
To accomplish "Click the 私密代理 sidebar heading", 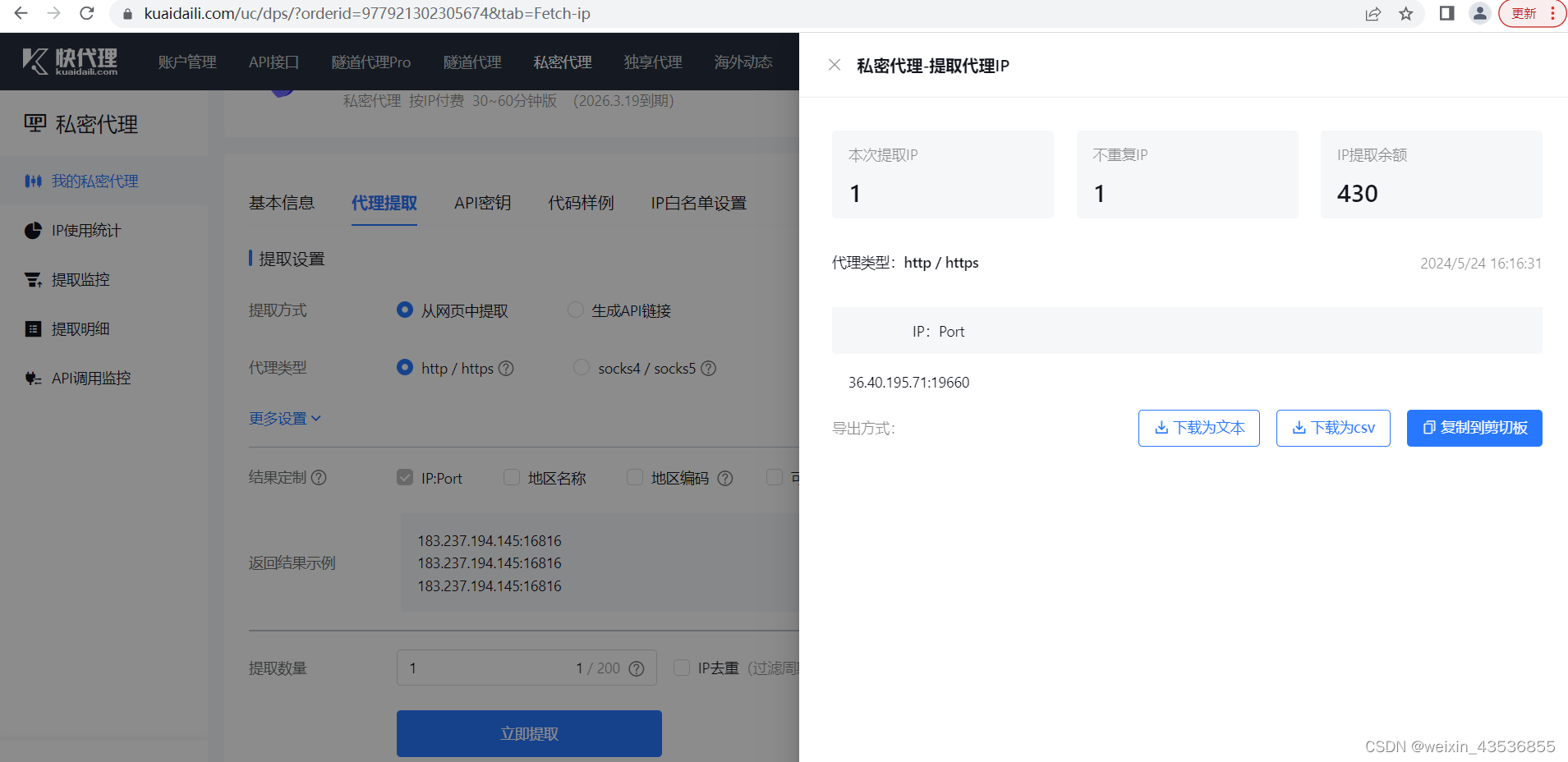I will coord(96,124).
